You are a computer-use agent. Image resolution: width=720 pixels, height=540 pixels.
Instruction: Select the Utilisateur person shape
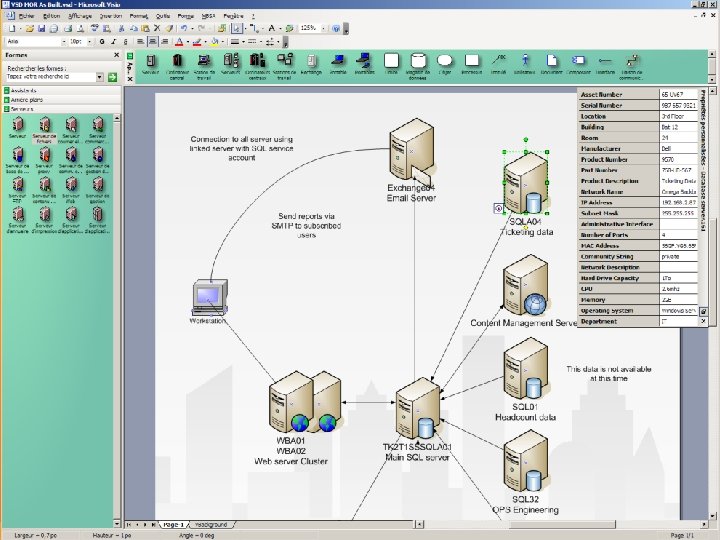(x=525, y=64)
